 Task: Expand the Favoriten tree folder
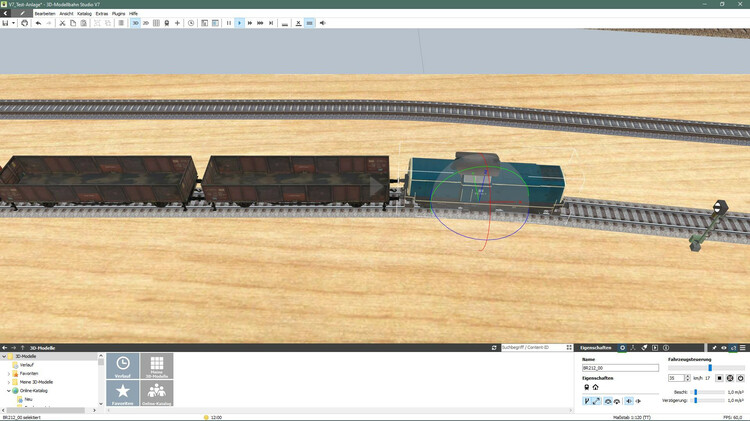coord(9,374)
